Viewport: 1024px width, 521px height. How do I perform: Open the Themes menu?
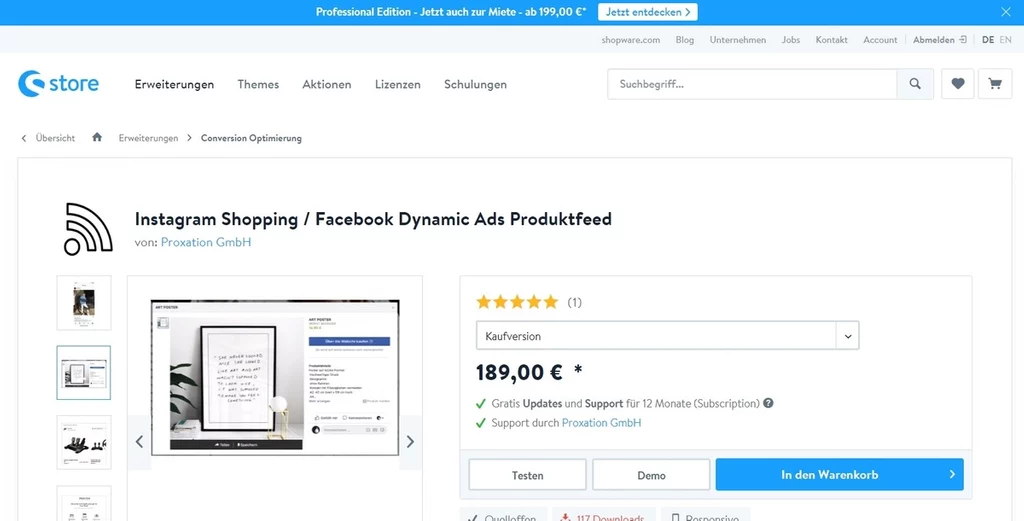[x=258, y=84]
